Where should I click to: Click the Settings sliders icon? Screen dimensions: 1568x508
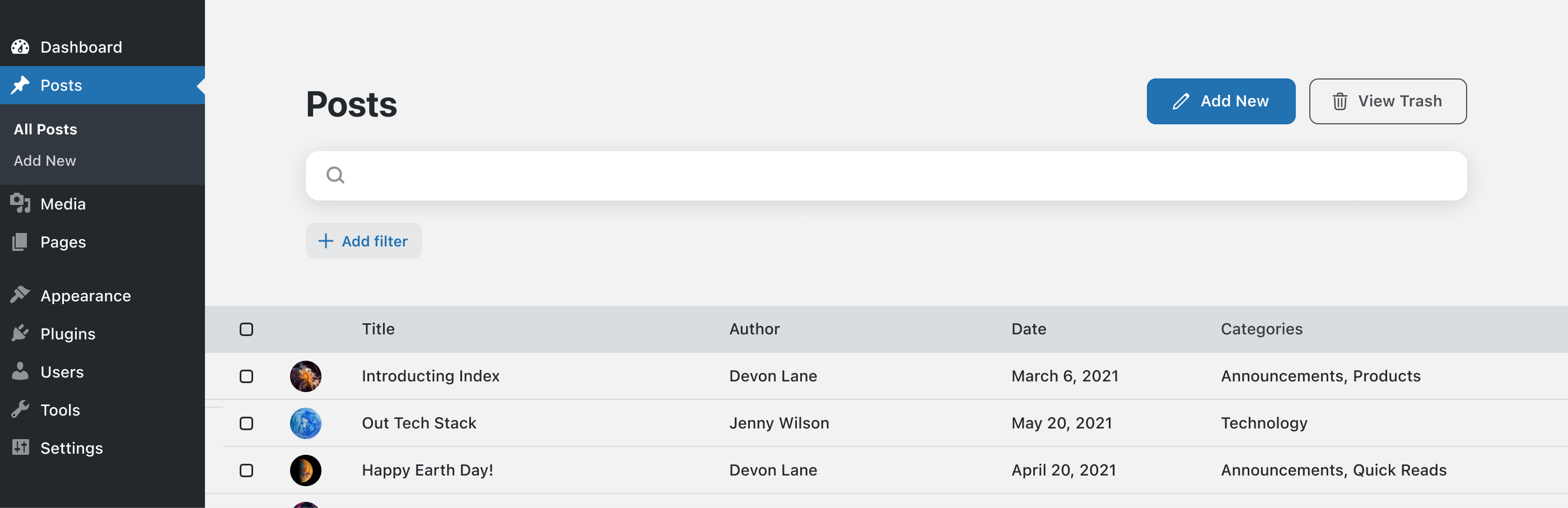coord(20,448)
